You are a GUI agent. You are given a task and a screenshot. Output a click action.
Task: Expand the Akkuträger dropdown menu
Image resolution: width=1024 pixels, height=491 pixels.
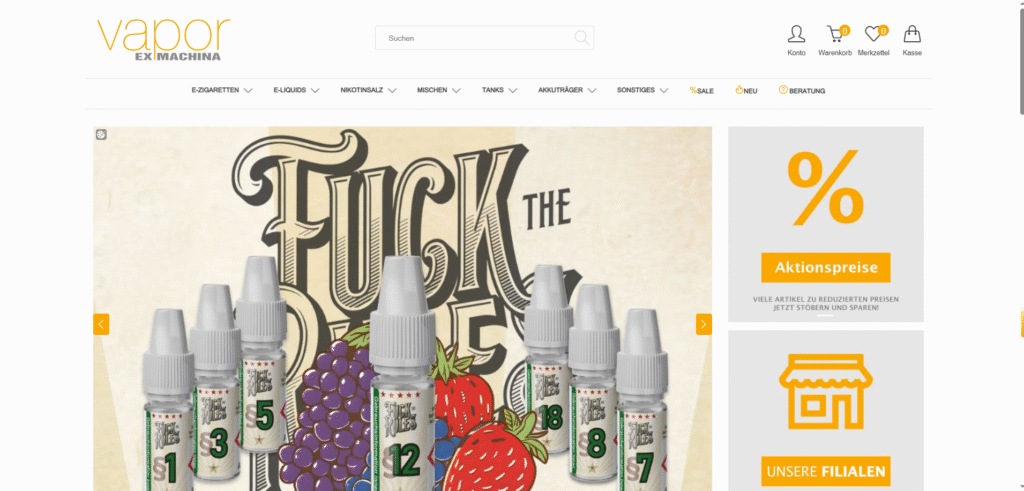567,91
